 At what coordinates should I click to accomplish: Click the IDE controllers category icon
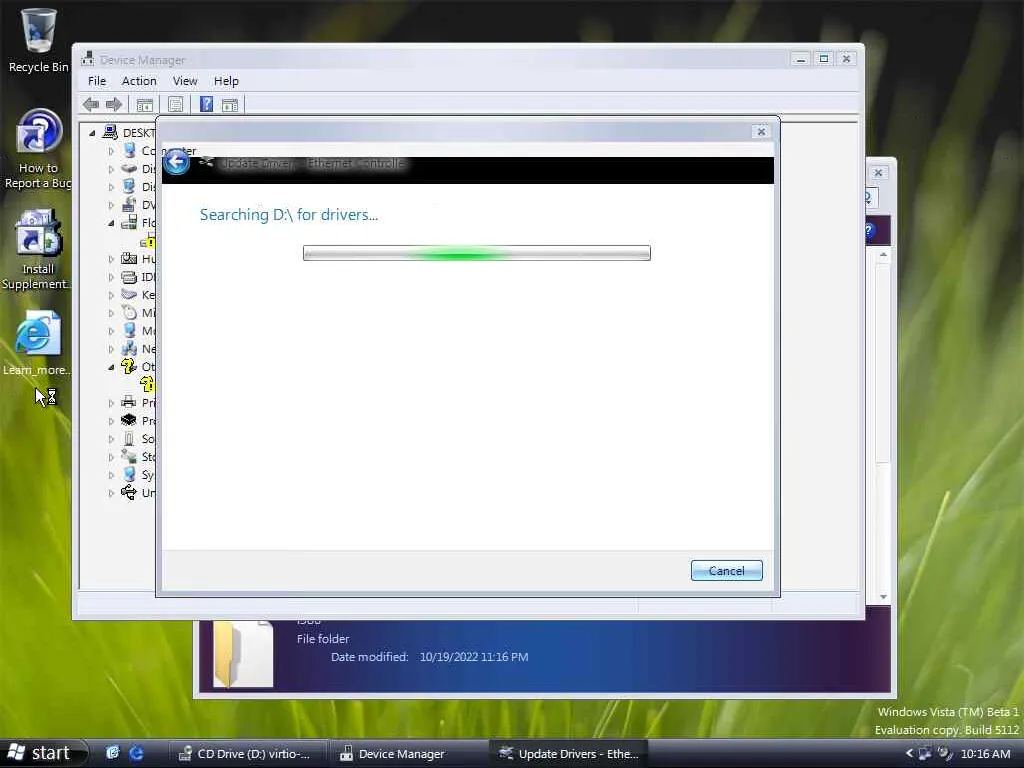click(129, 277)
